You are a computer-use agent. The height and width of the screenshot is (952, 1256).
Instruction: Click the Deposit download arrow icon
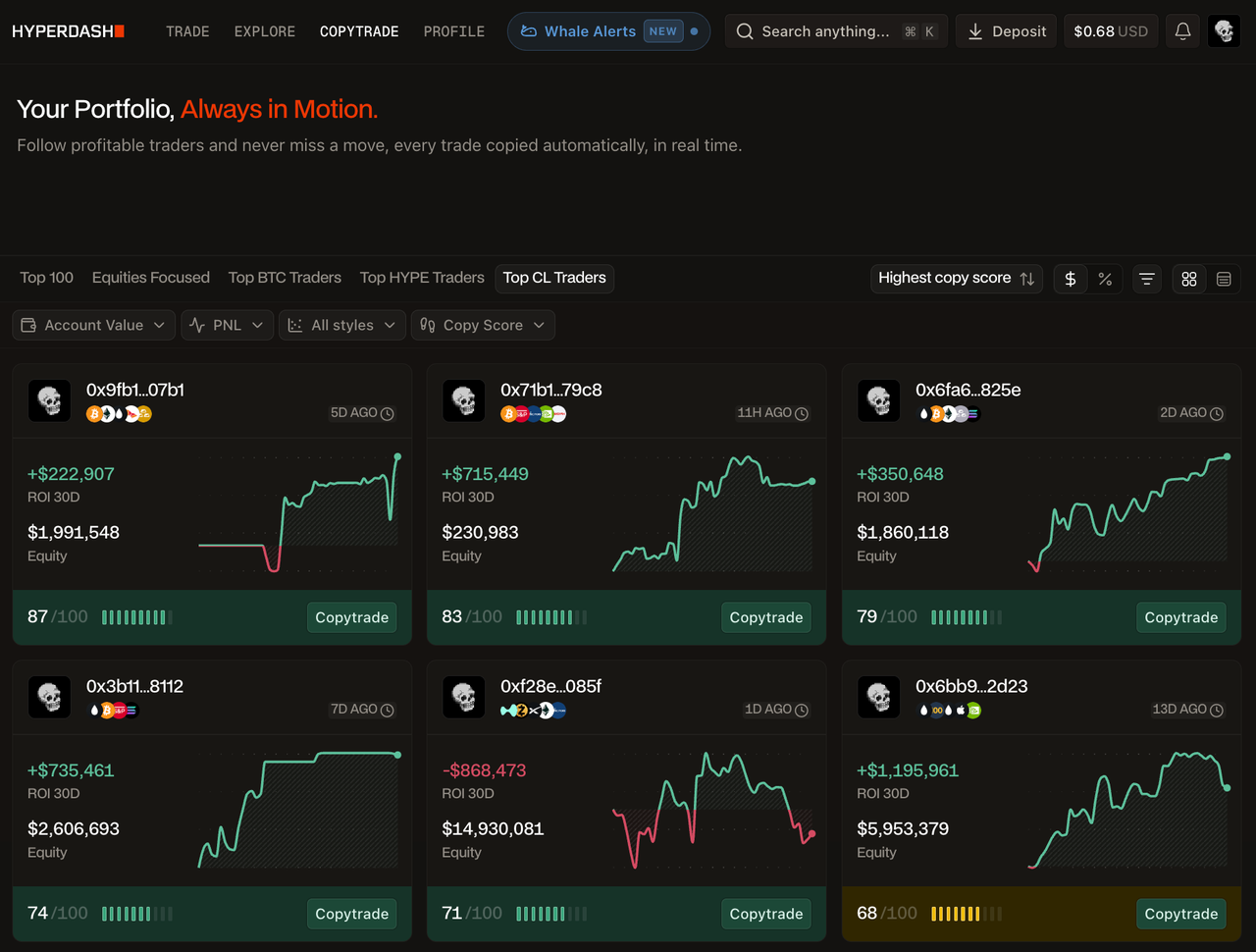pos(975,31)
